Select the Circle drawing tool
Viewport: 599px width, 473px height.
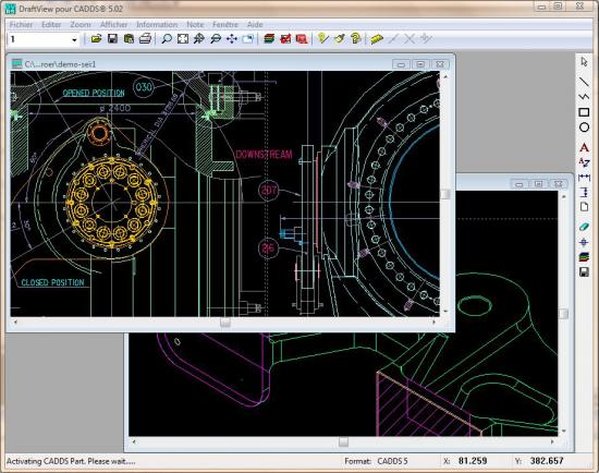584,127
